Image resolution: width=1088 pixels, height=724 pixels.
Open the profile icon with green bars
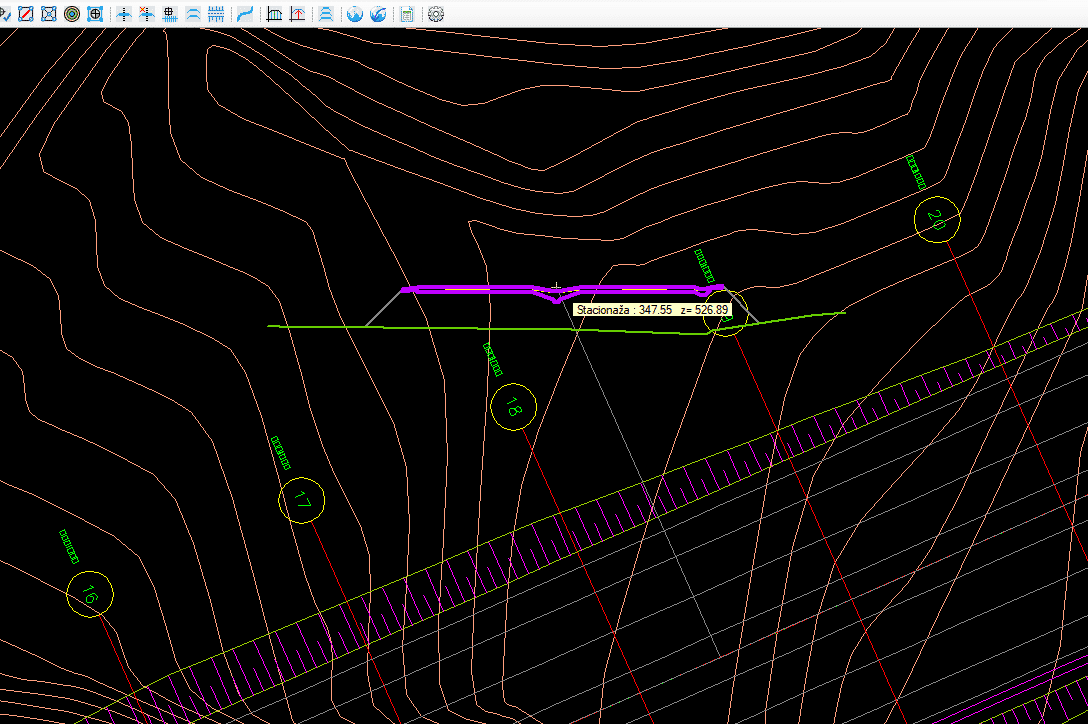274,14
